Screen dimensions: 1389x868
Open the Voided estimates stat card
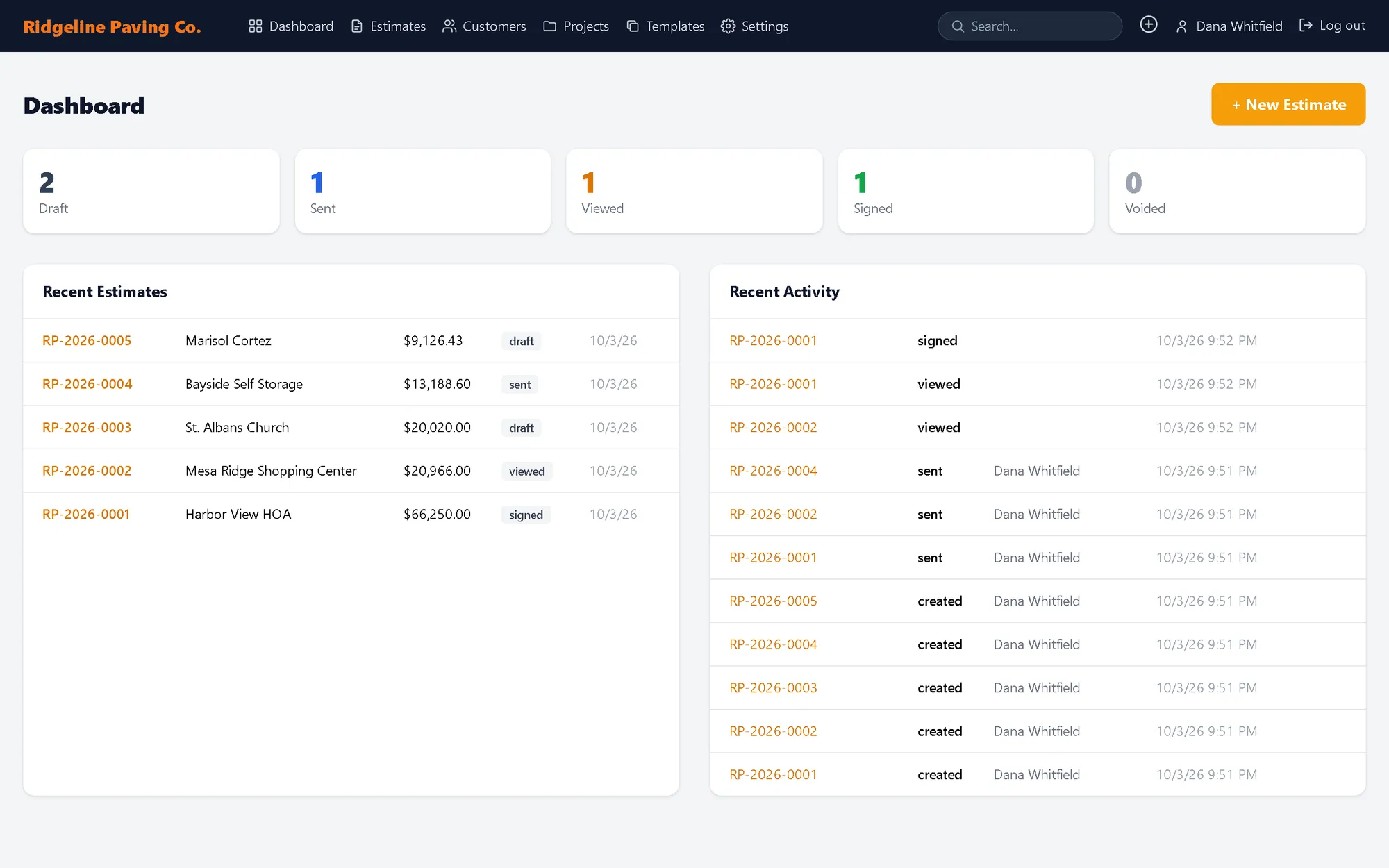[x=1238, y=191]
